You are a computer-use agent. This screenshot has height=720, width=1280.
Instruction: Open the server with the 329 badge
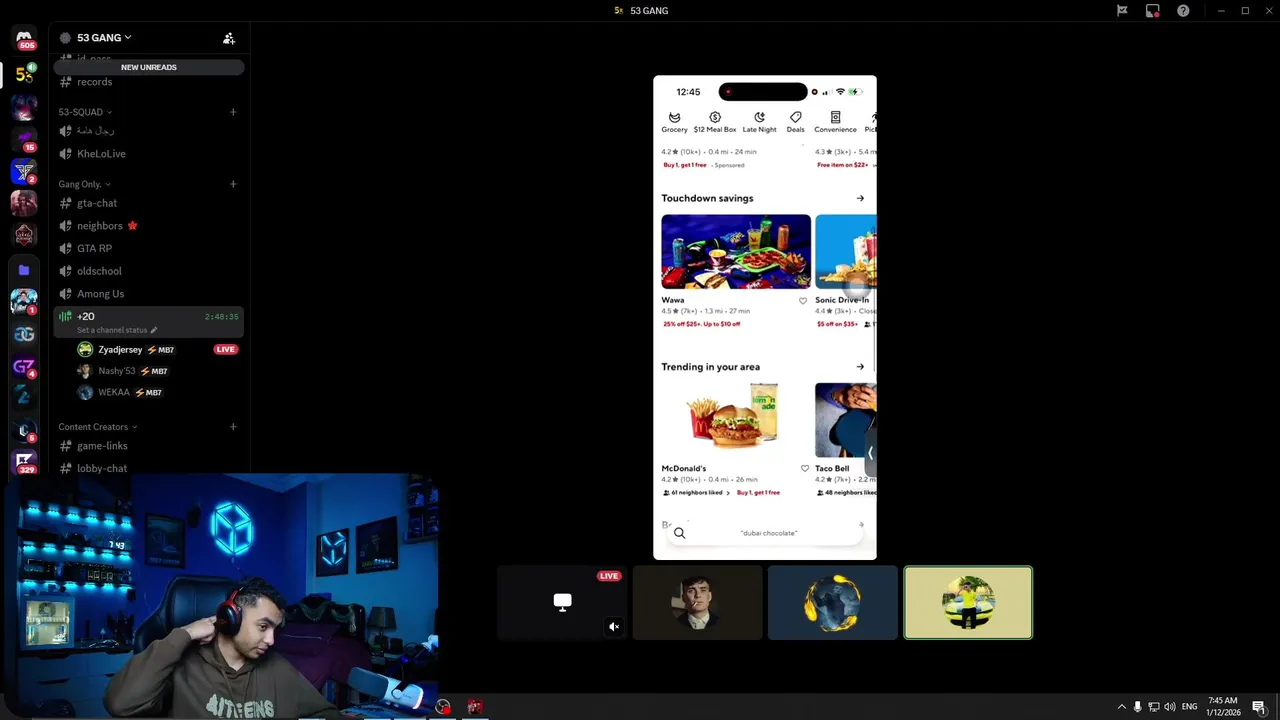click(x=24, y=462)
